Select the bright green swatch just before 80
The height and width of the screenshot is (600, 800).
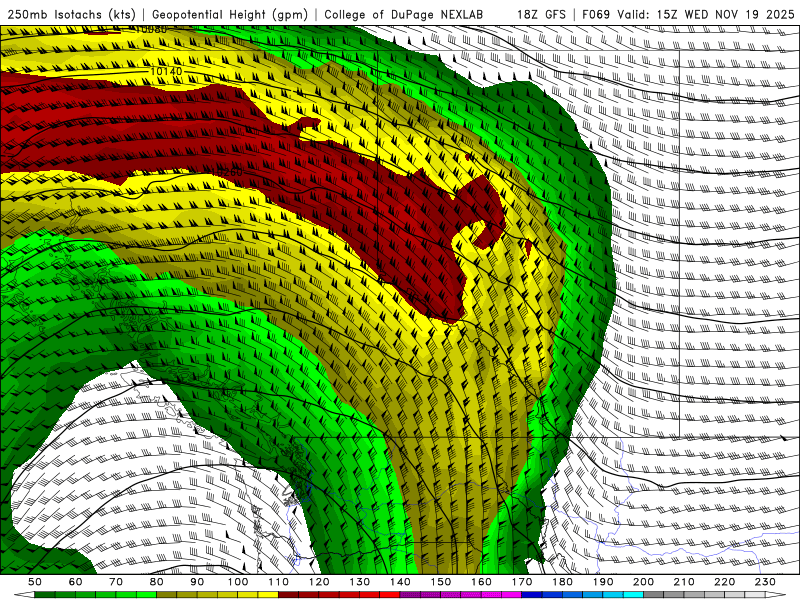(146, 595)
